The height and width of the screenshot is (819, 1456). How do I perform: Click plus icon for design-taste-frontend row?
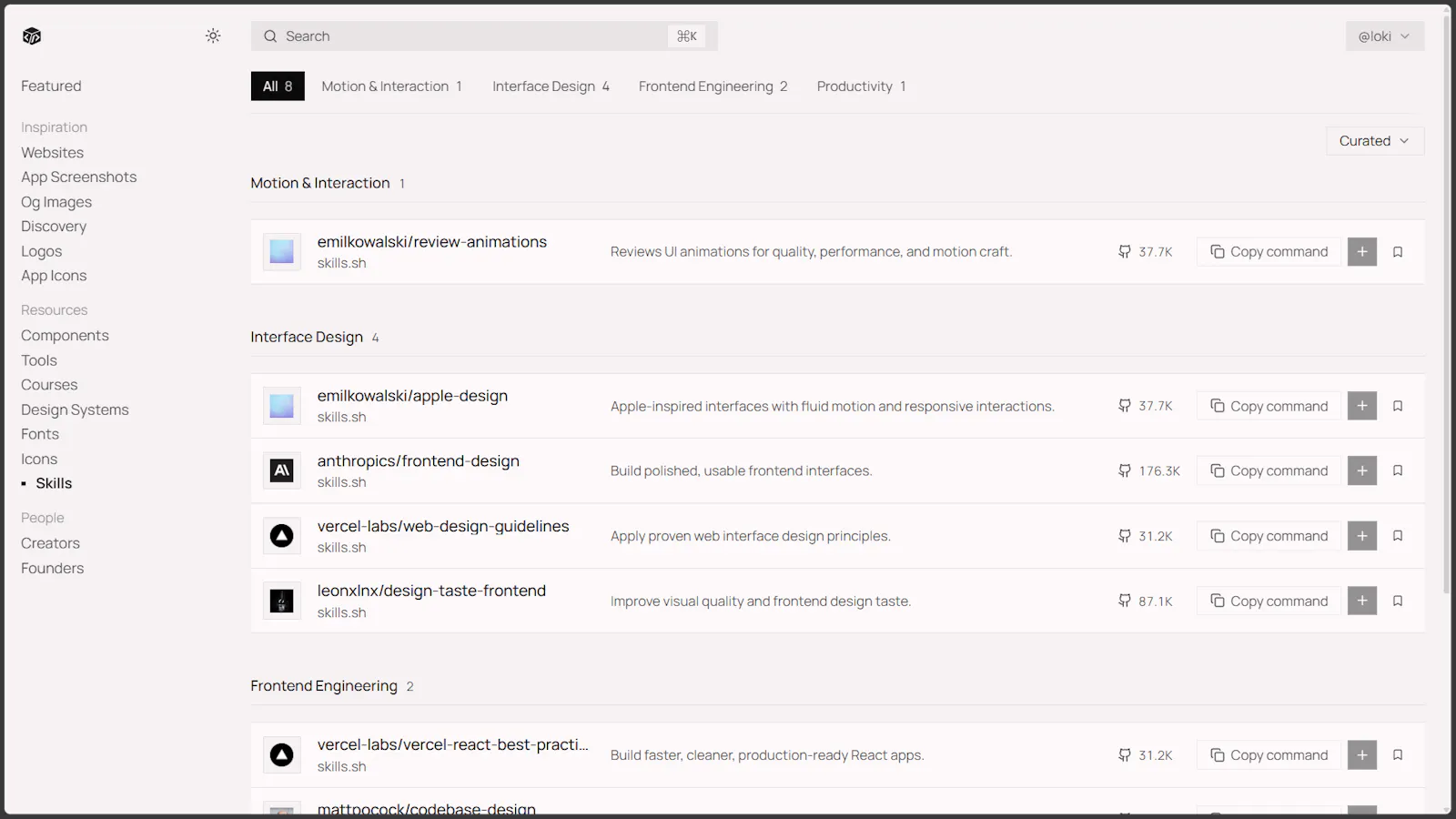point(1362,601)
